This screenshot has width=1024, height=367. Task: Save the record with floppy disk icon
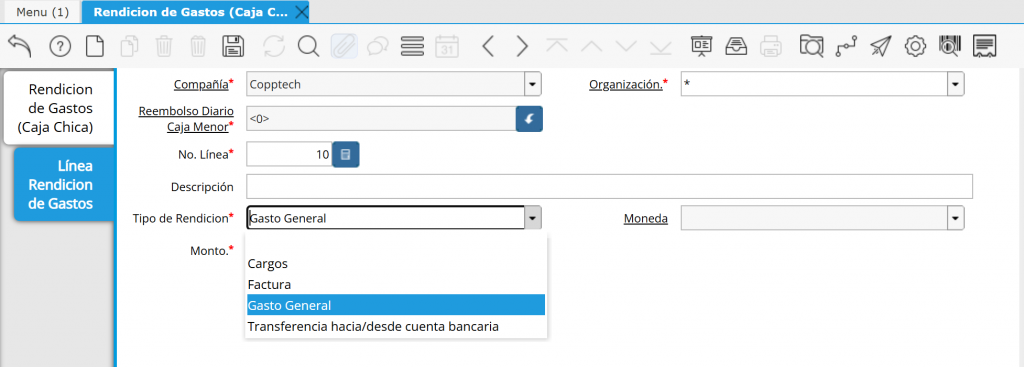(233, 46)
